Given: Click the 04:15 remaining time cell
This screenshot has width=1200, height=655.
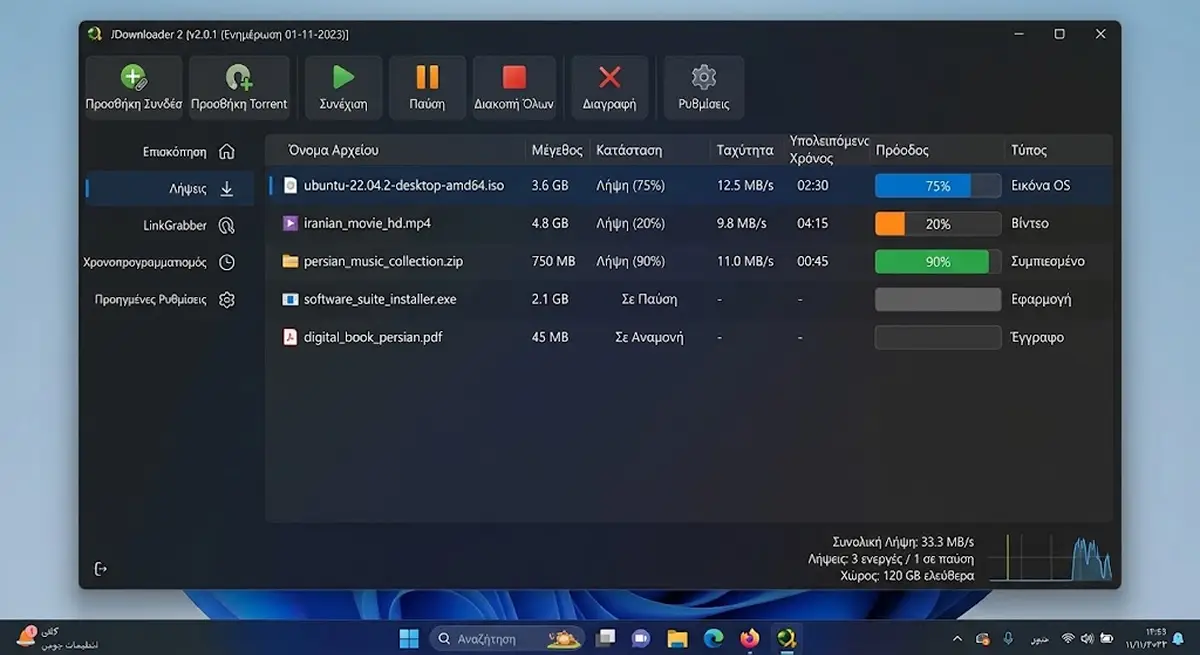Looking at the screenshot, I should (x=812, y=223).
